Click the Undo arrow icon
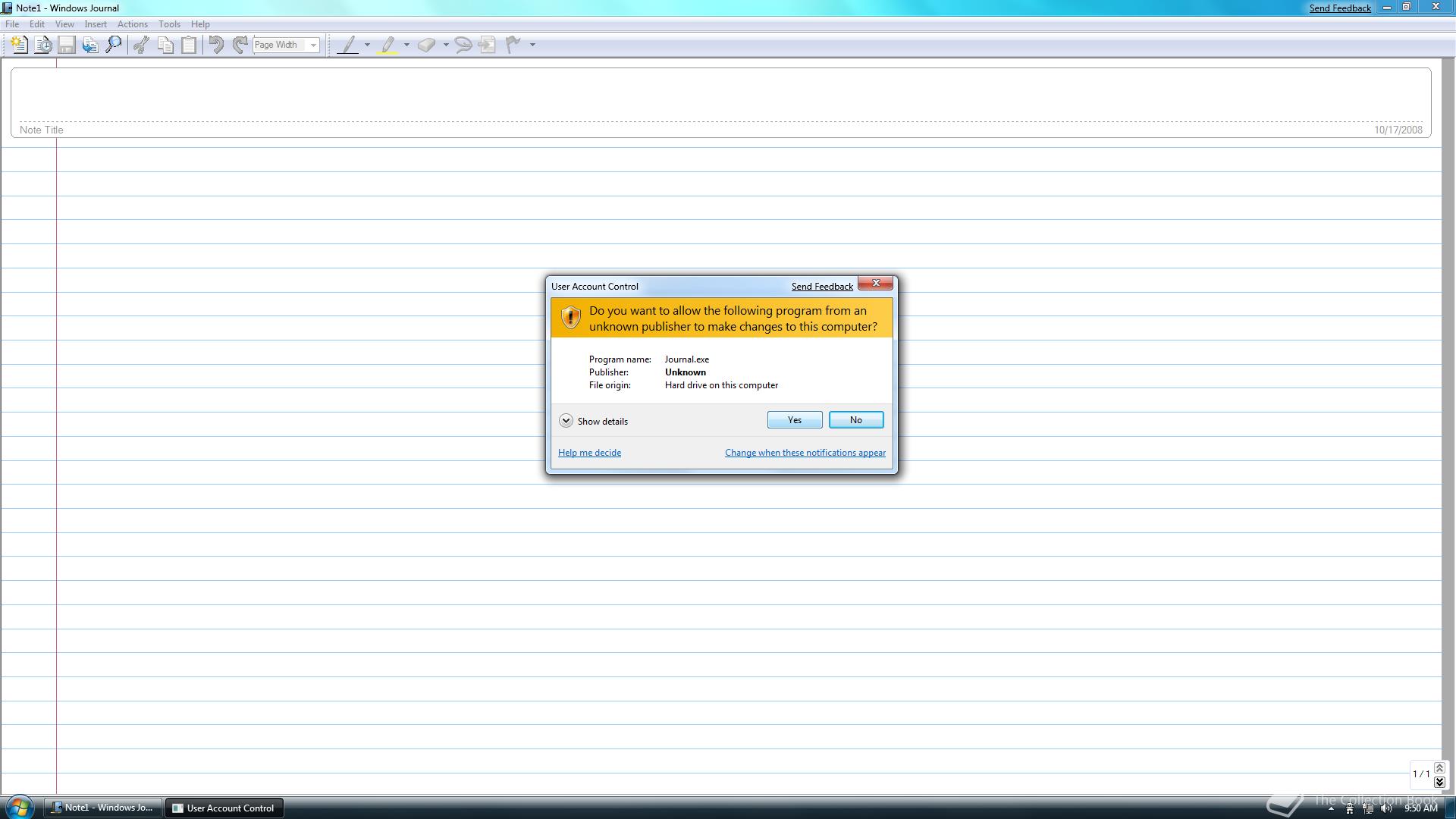The height and width of the screenshot is (819, 1456). point(216,45)
